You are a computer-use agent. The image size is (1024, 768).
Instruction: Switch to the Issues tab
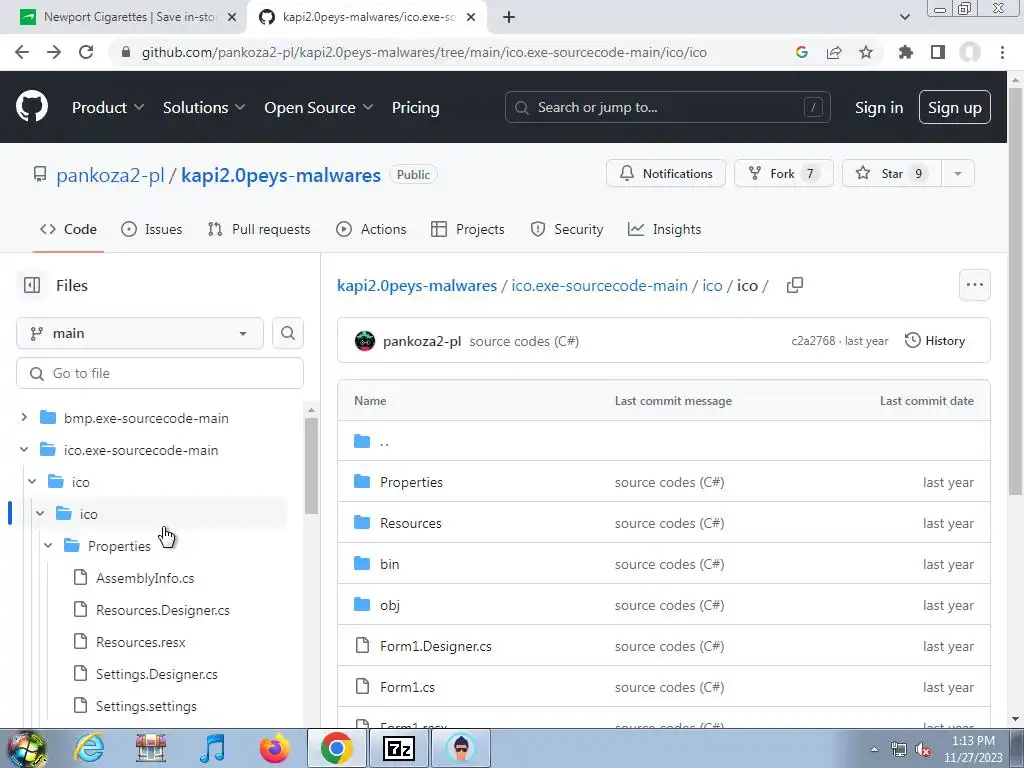(152, 229)
